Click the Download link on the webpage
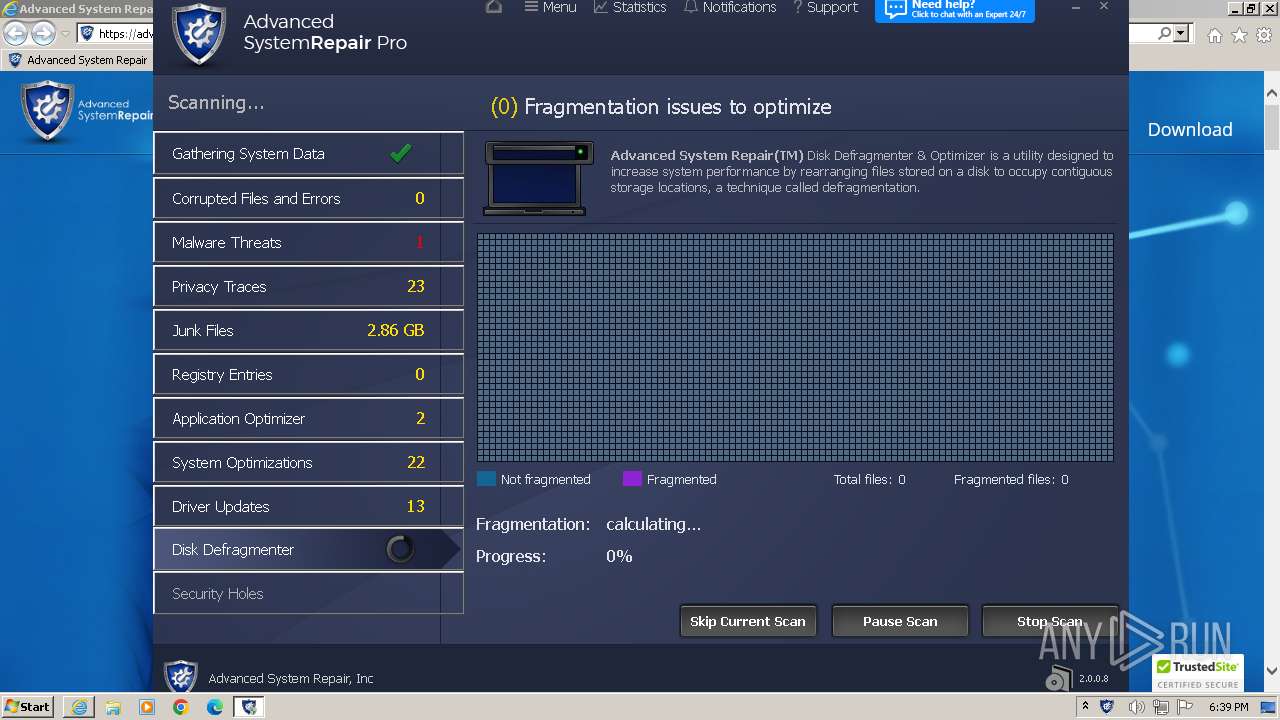This screenshot has width=1280, height=720. tap(1190, 129)
